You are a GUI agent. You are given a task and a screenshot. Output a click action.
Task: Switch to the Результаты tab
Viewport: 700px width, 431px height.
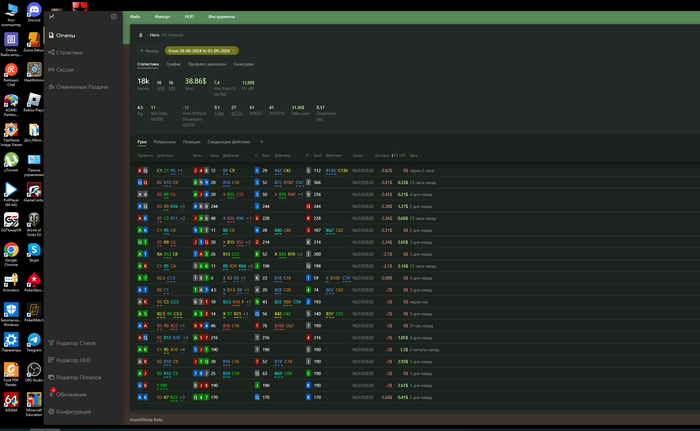(165, 142)
